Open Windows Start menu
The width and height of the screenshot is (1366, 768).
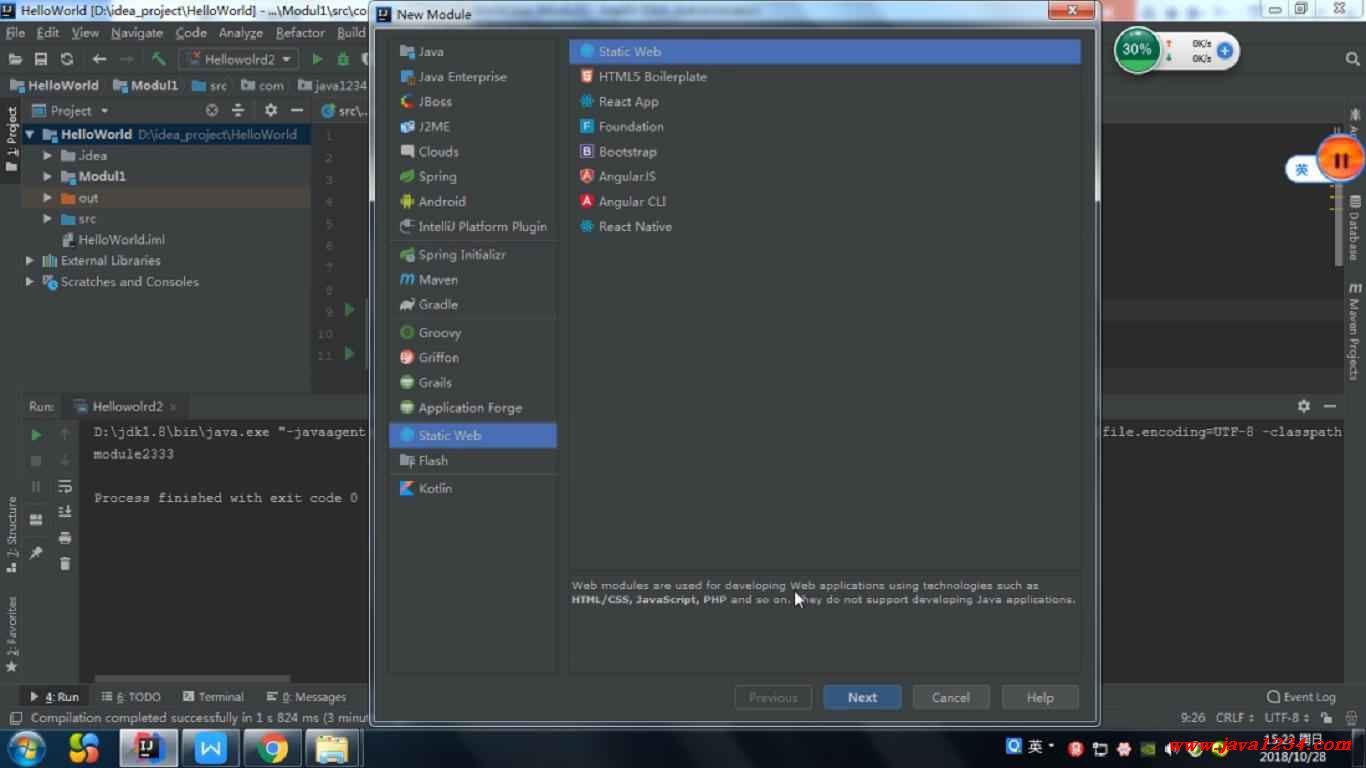[27, 748]
